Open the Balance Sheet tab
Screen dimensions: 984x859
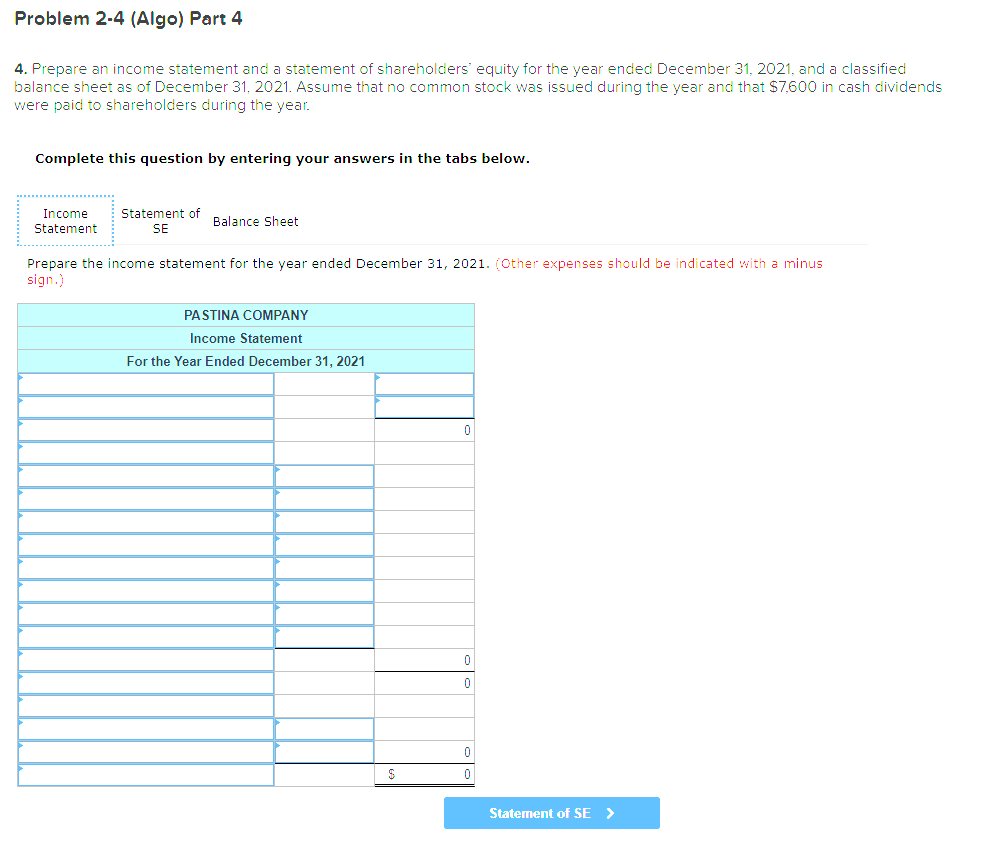pyautogui.click(x=255, y=221)
